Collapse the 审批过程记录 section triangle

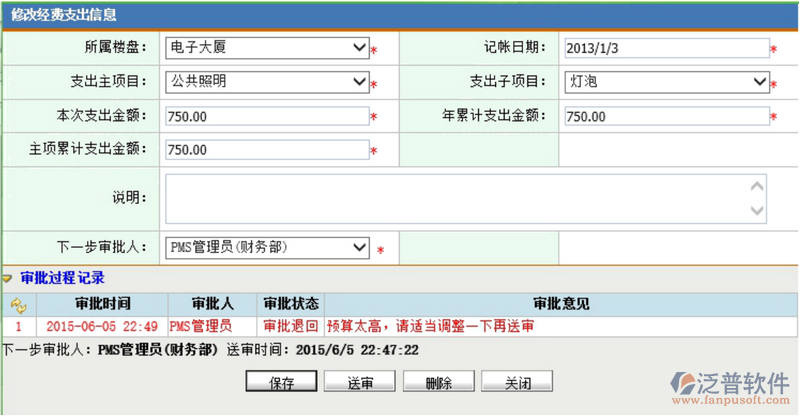pyautogui.click(x=7, y=279)
